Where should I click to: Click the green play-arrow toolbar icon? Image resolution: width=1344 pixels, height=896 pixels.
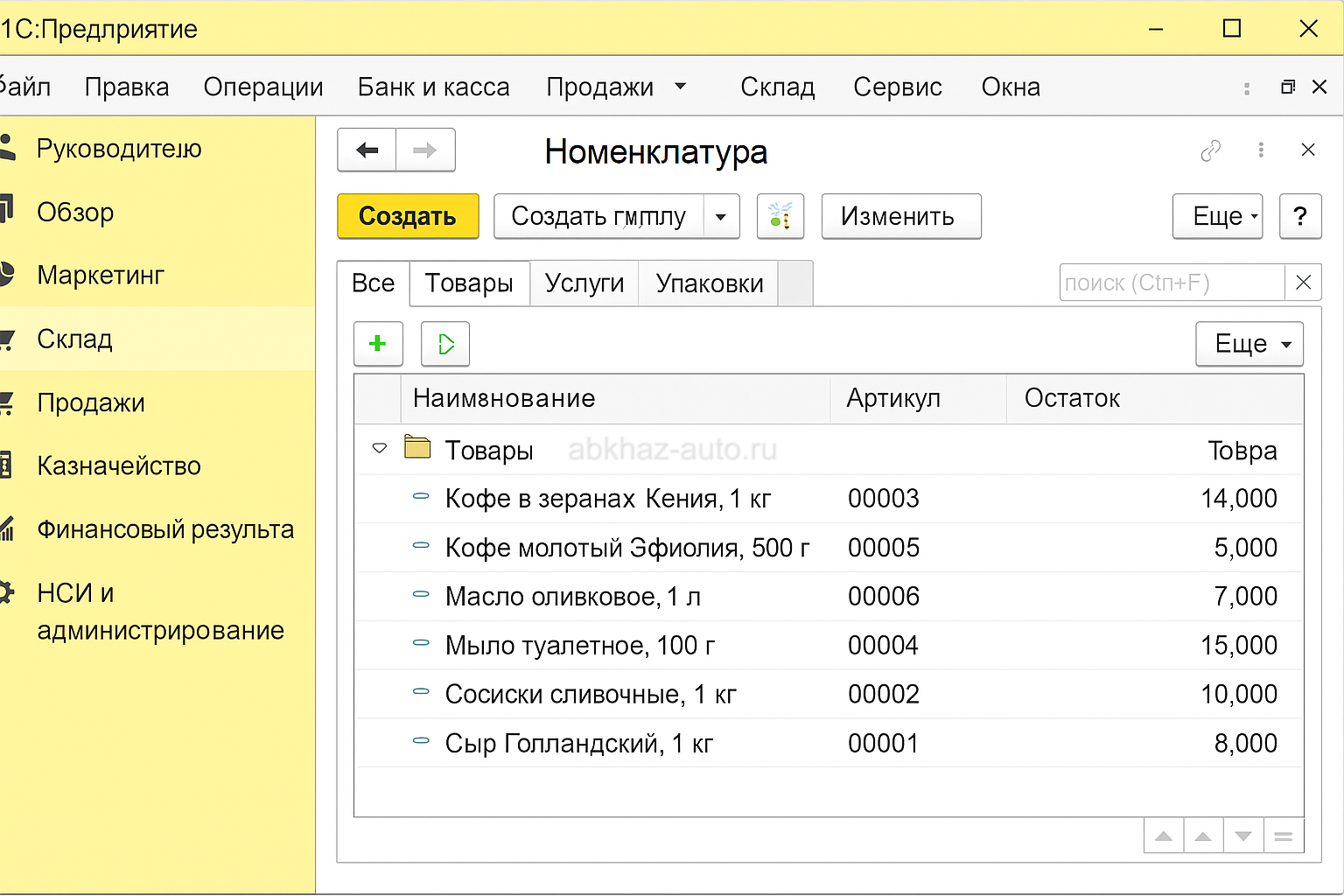click(445, 344)
